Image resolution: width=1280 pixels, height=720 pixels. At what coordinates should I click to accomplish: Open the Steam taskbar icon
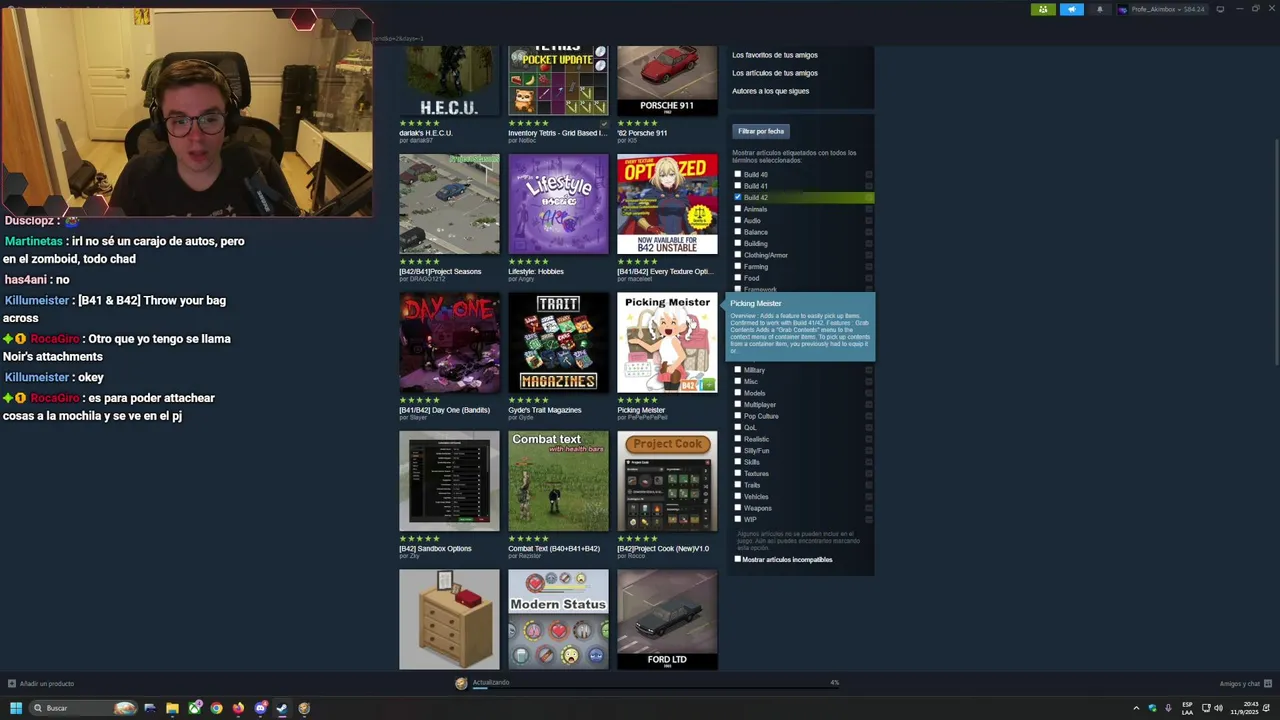pyautogui.click(x=282, y=708)
